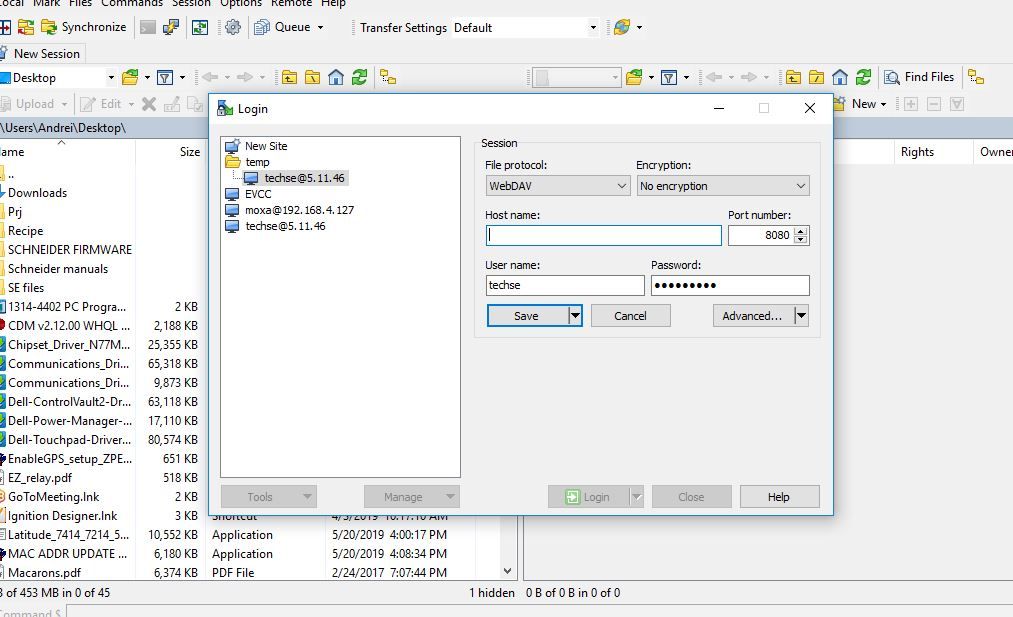The height and width of the screenshot is (617, 1013).
Task: Select the moxa@192.168.4.127 saved site
Action: (x=299, y=210)
